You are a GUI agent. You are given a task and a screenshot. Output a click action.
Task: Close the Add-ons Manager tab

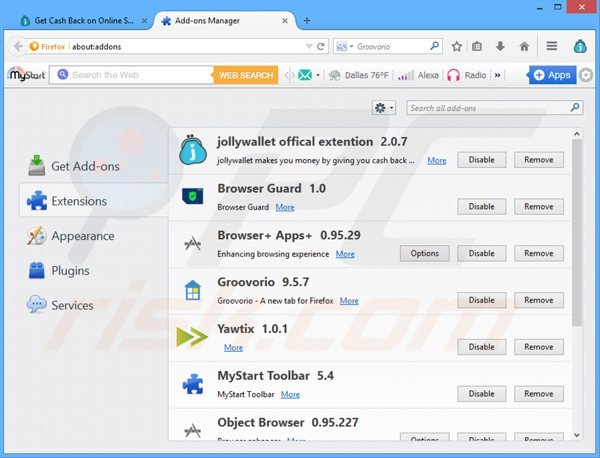pyautogui.click(x=285, y=21)
